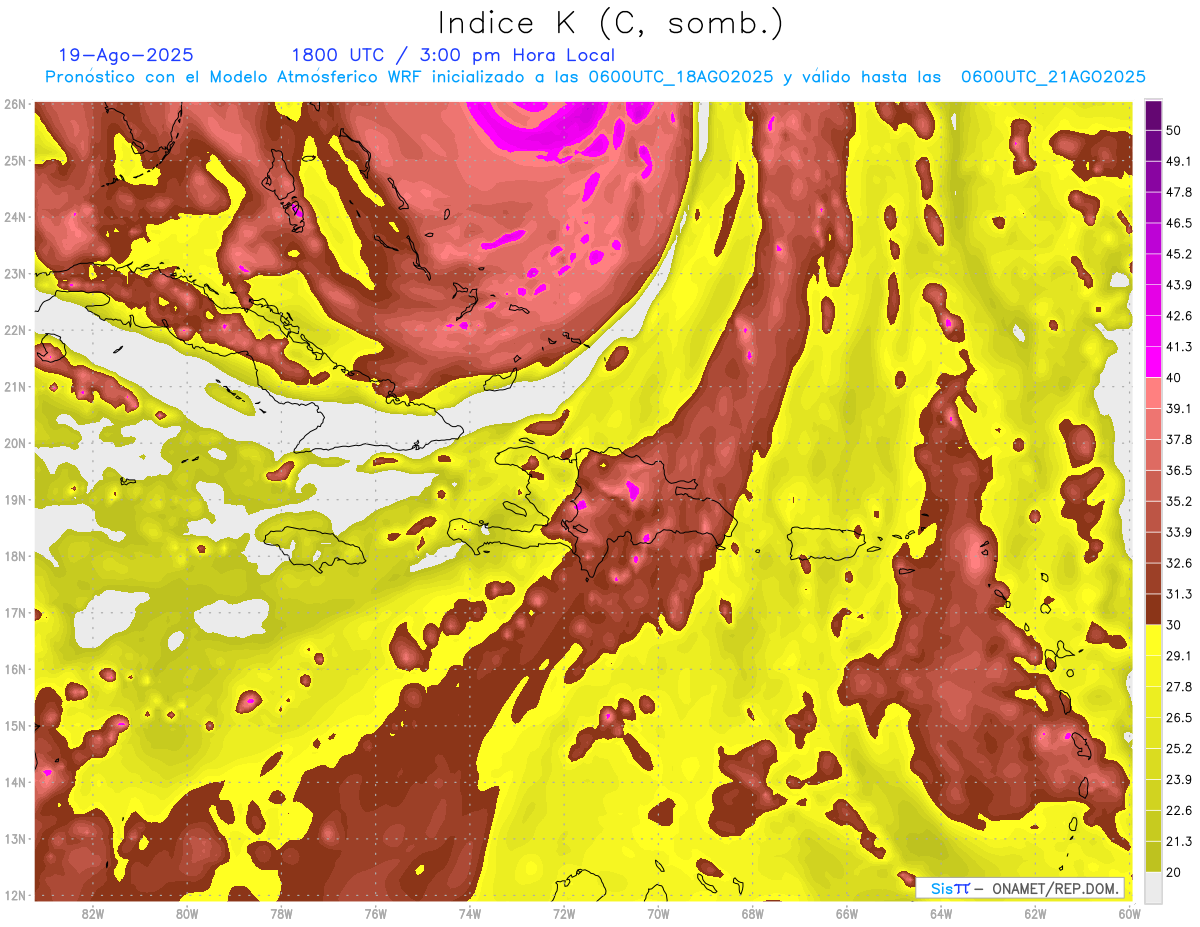Click the dark brown color bar segment between 30 and 31.3
1200x927 pixels.
(1153, 609)
